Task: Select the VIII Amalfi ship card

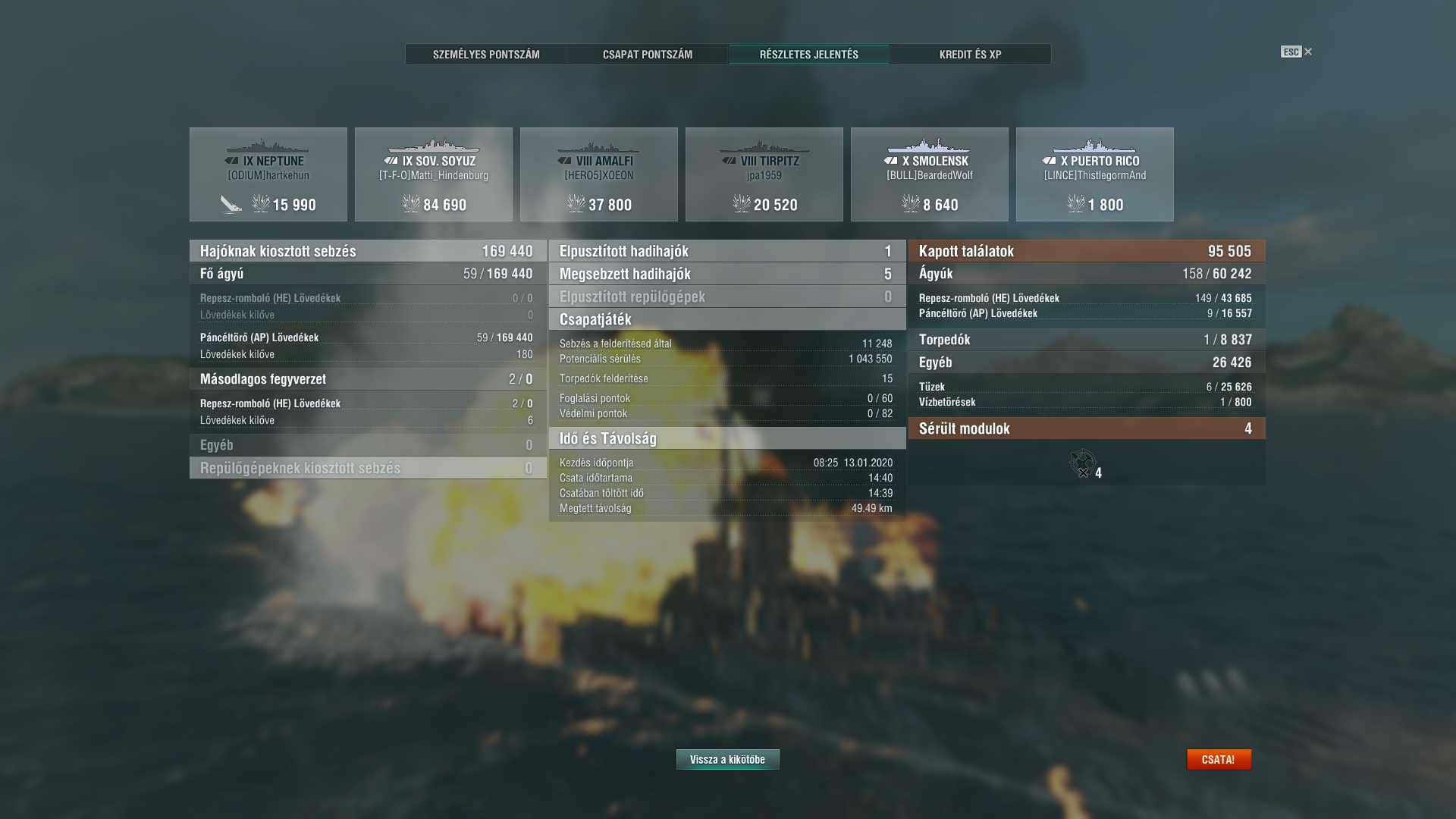Action: coord(599,174)
